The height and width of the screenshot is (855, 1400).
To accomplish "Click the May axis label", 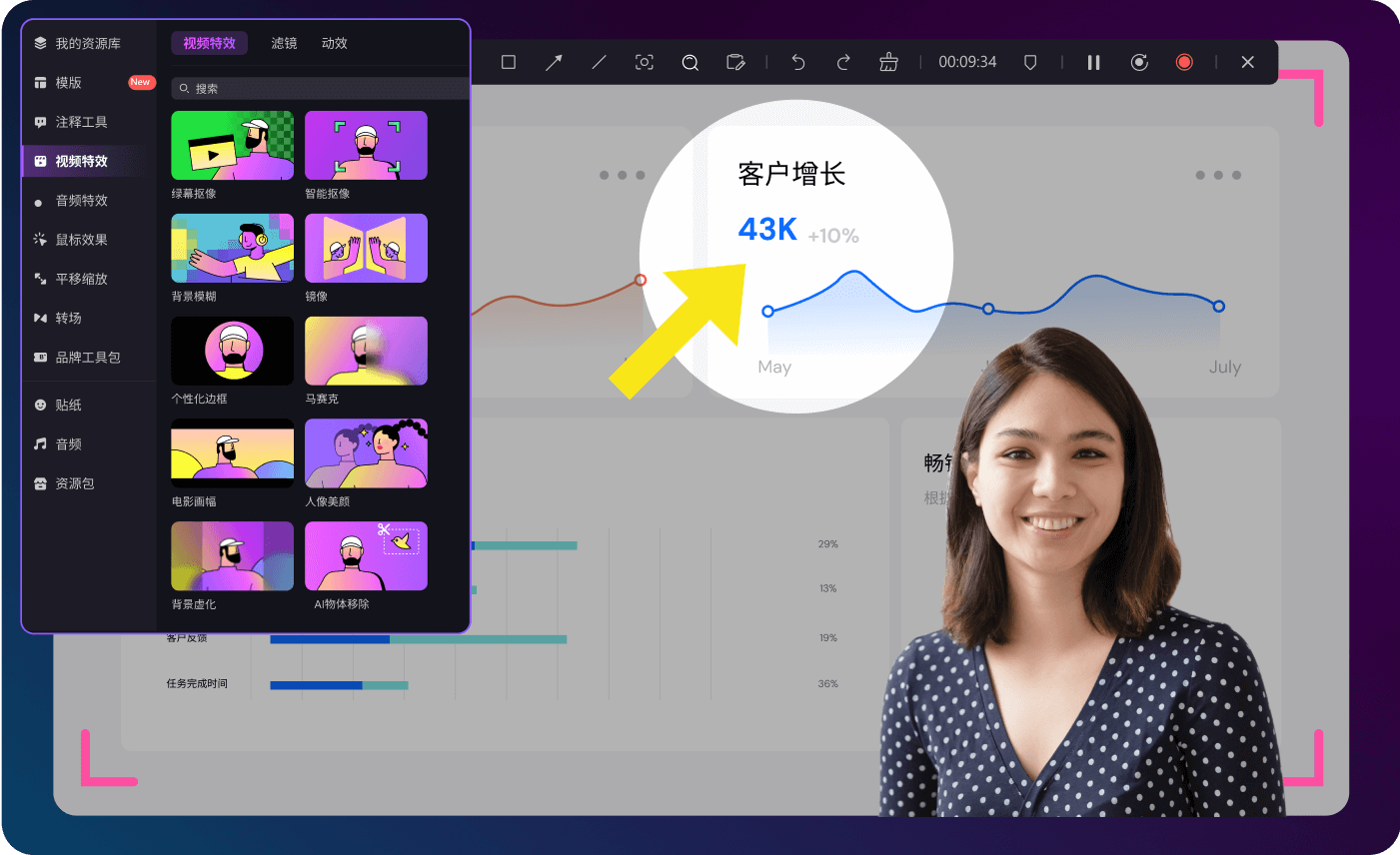I will click(774, 367).
